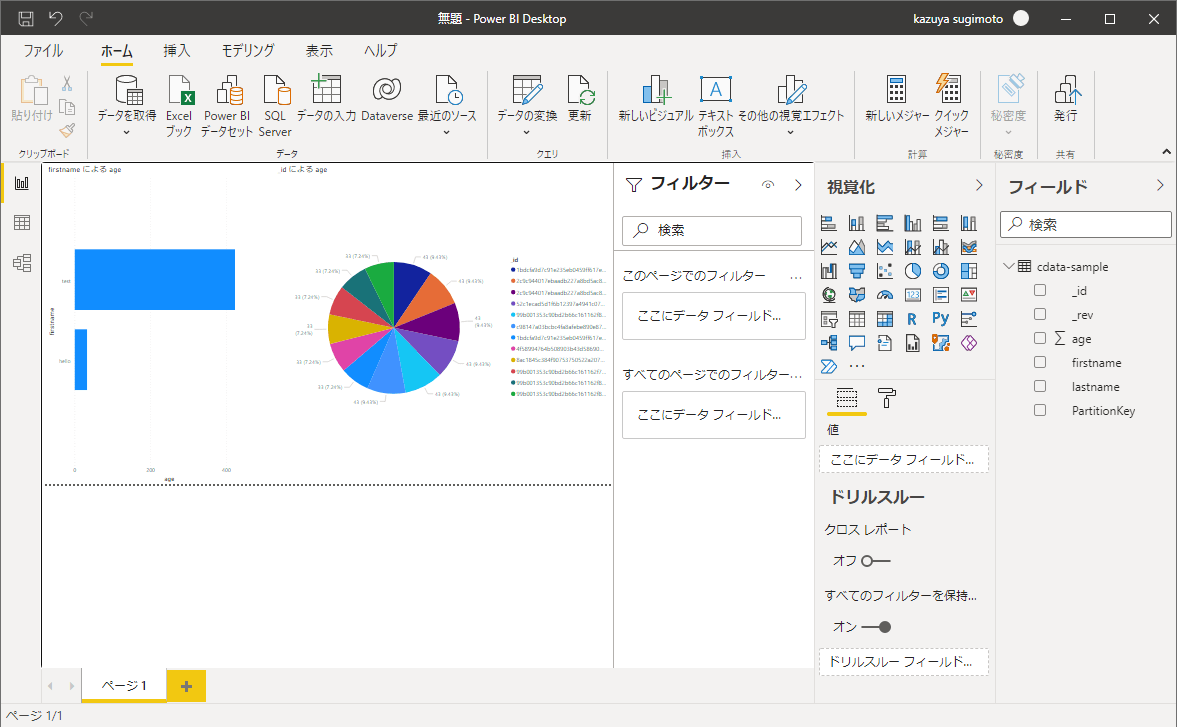
Task: Switch to the 表示 ribbon tab
Action: tap(319, 51)
